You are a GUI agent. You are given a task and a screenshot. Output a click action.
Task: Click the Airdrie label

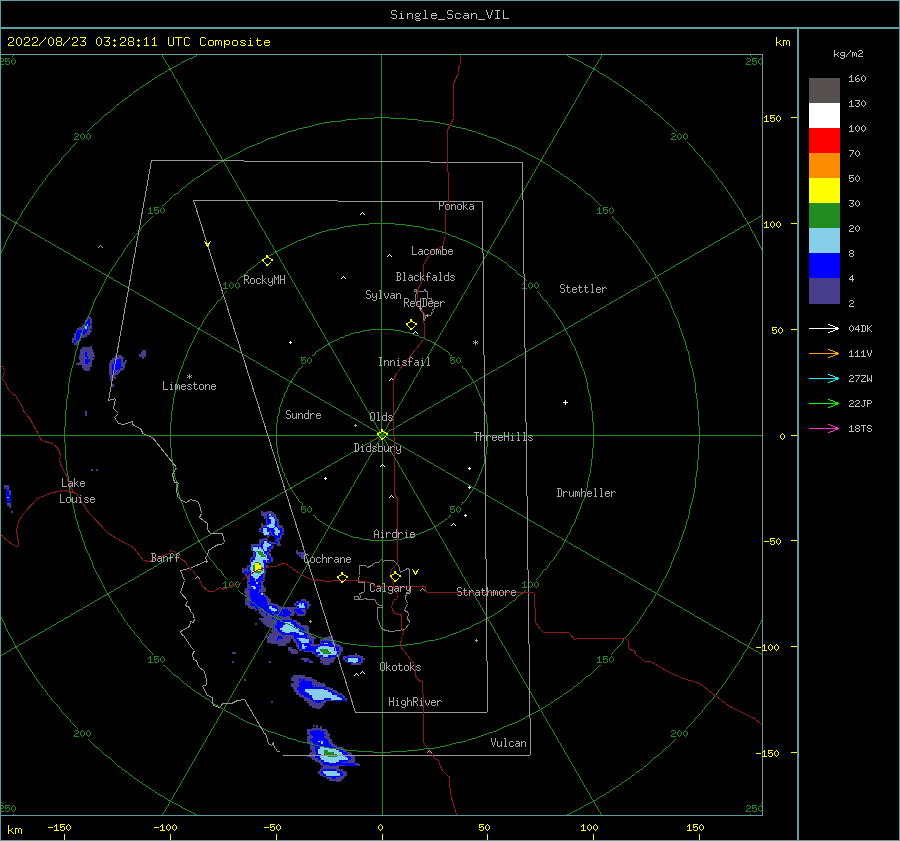394,534
